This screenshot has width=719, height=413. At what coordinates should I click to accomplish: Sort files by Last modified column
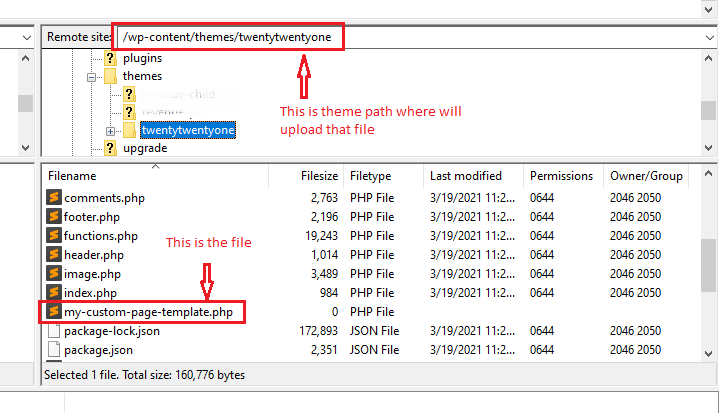point(465,176)
